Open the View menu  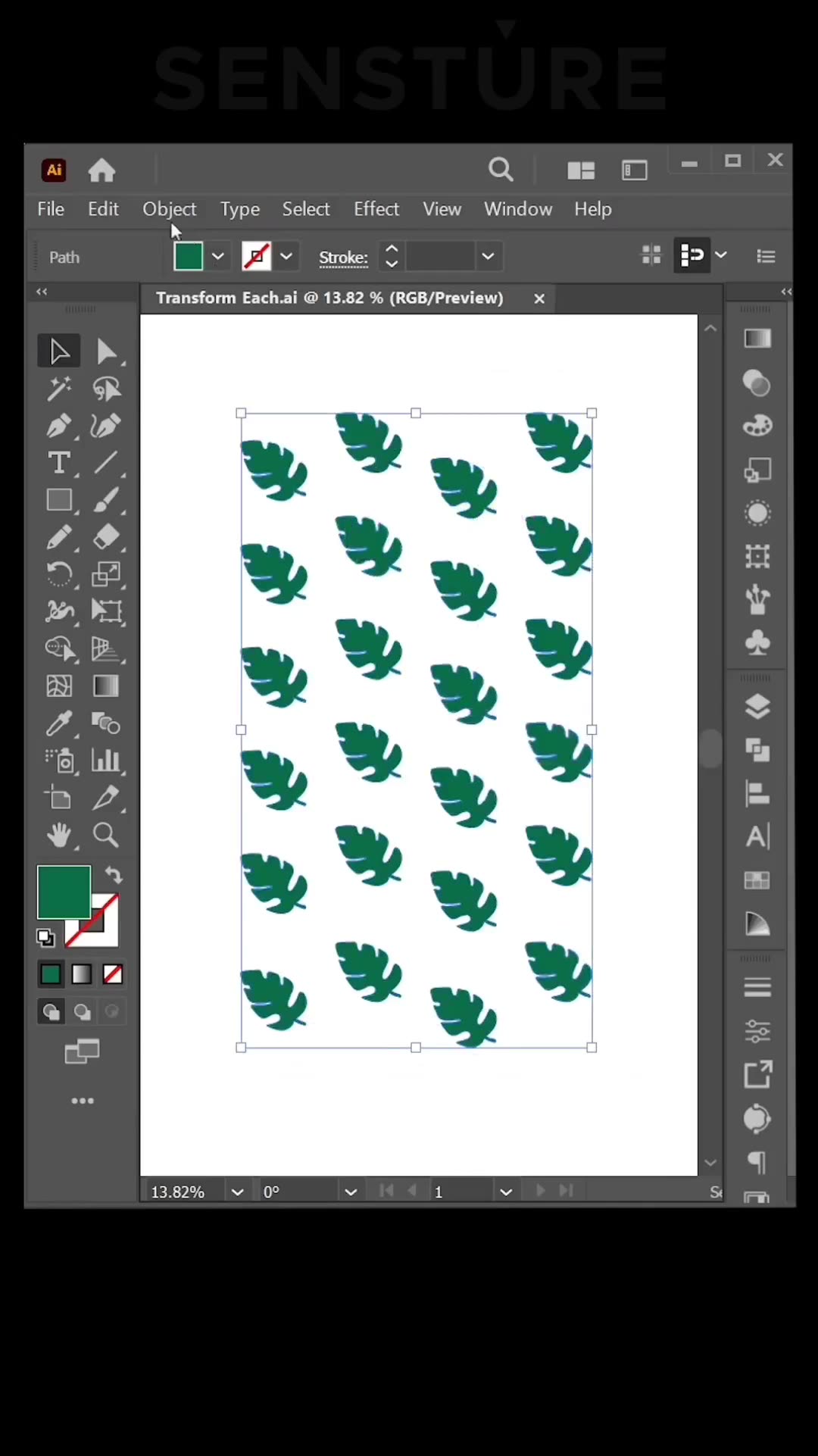pyautogui.click(x=442, y=209)
